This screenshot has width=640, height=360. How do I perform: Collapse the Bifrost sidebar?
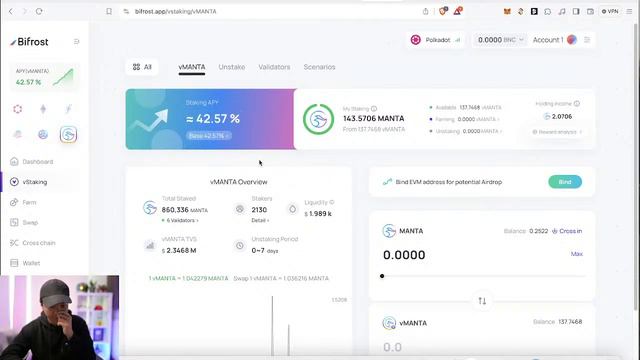click(76, 42)
